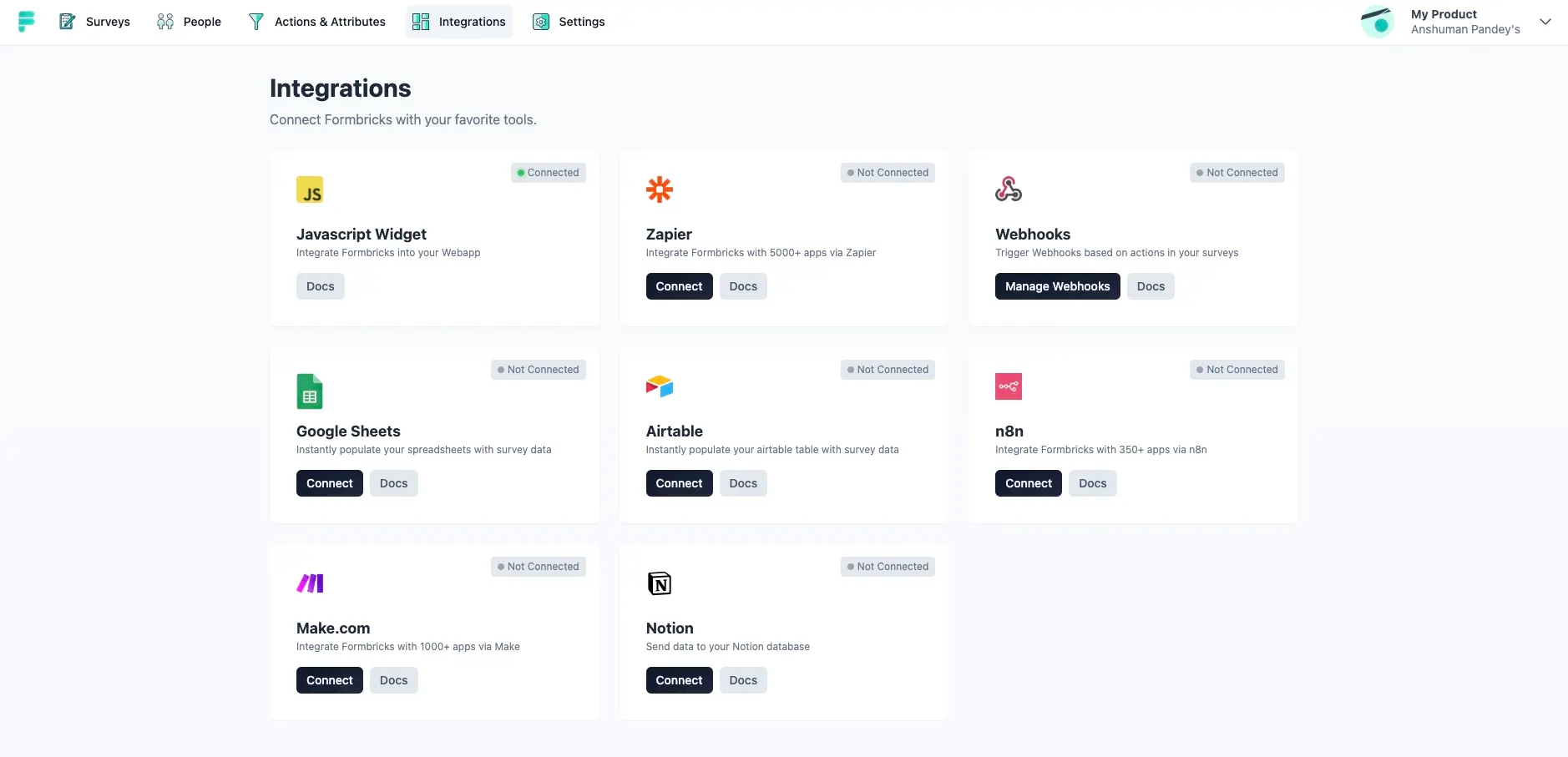Open Docs for Javascript Widget
1568x757 pixels.
[x=321, y=286]
